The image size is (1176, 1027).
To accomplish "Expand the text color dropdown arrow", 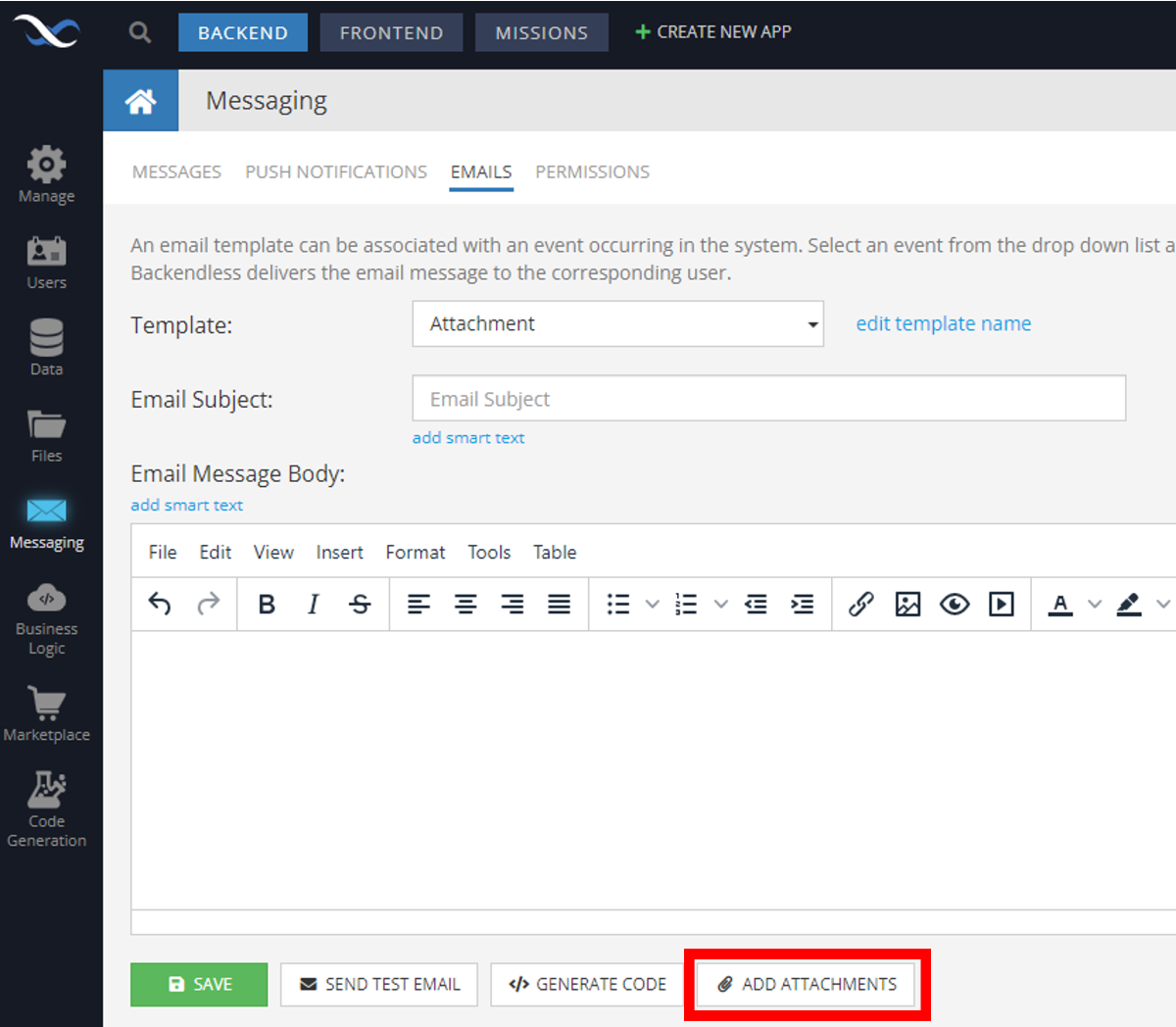I will tap(1095, 604).
